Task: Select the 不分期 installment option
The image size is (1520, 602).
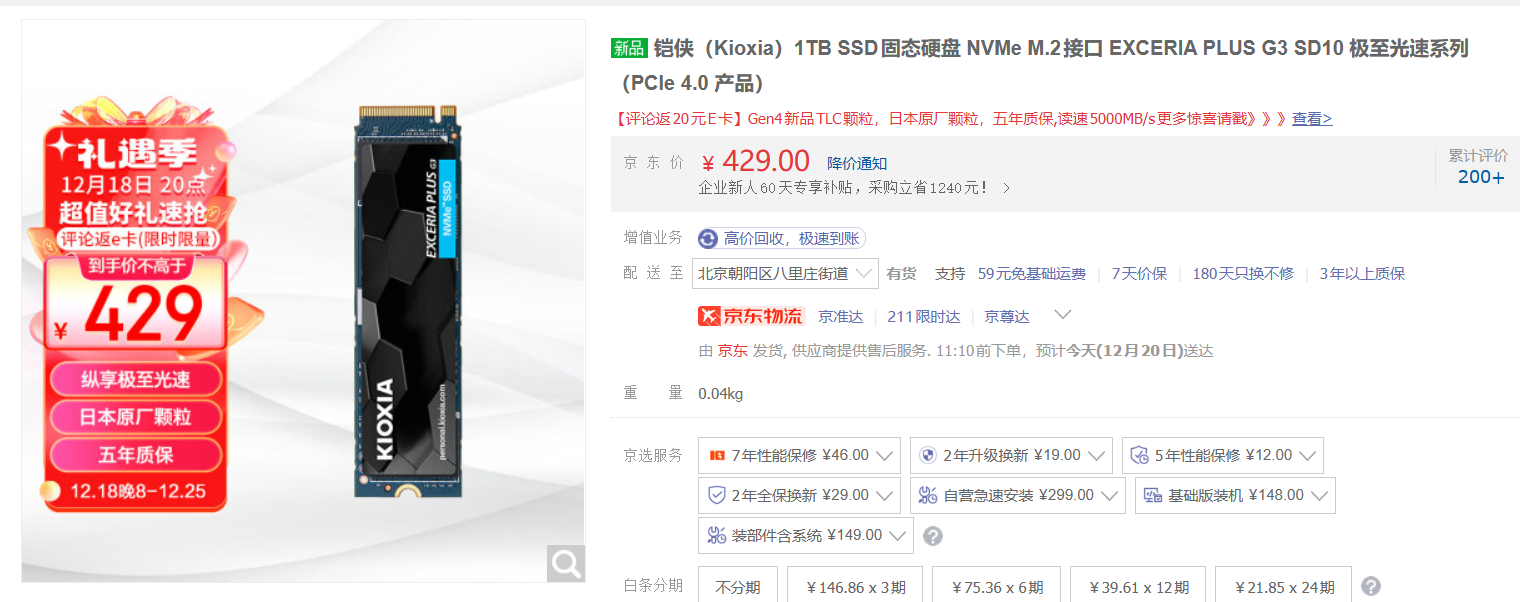Action: (x=738, y=586)
